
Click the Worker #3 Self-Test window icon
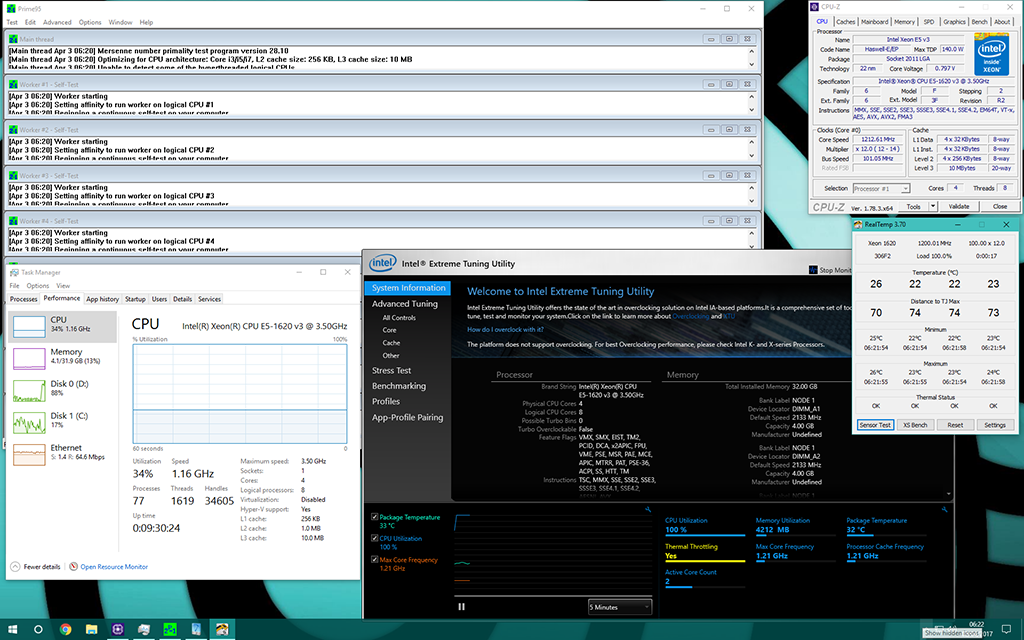[12, 176]
